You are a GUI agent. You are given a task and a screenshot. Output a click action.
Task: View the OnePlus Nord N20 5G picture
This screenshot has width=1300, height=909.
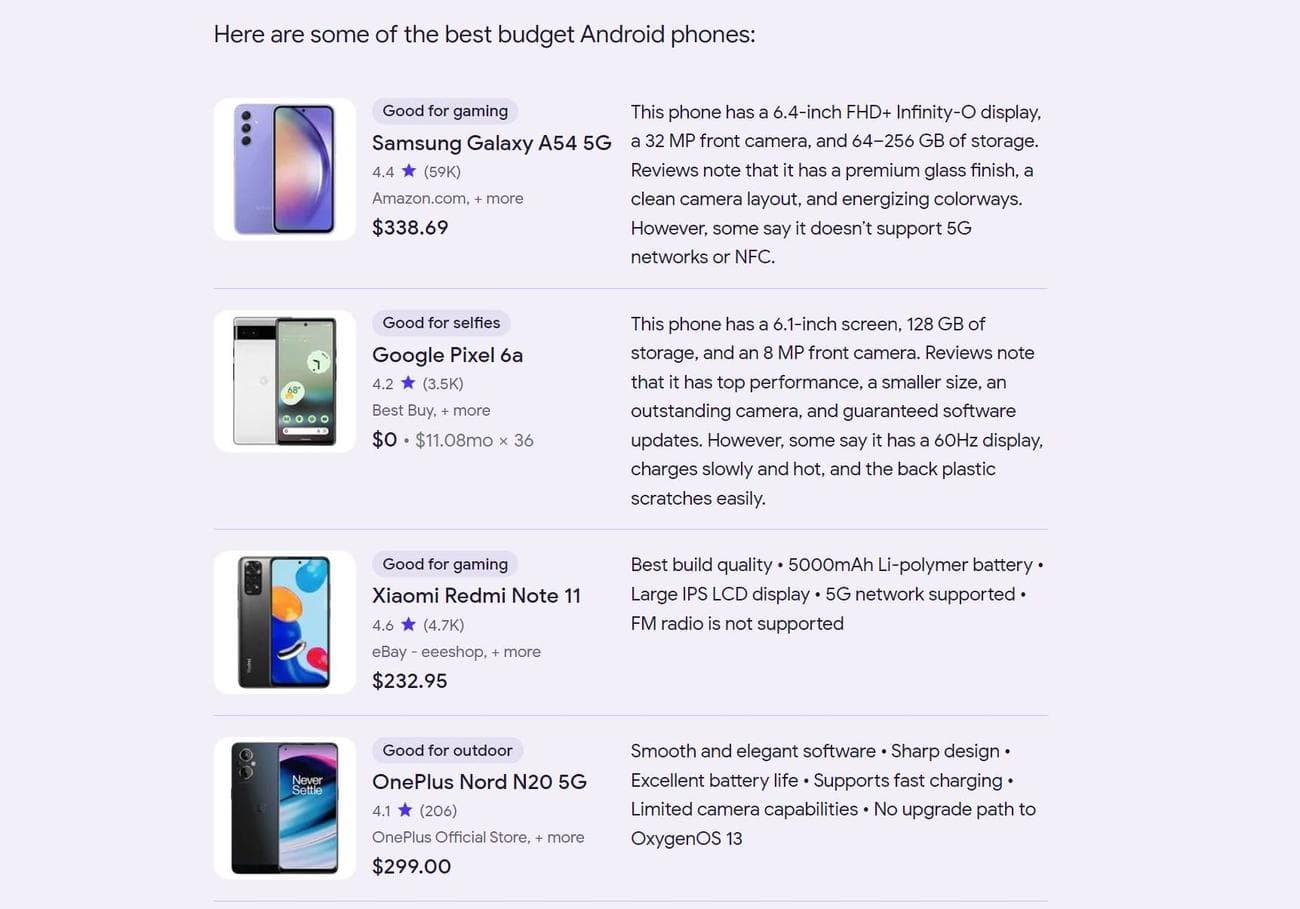point(284,808)
